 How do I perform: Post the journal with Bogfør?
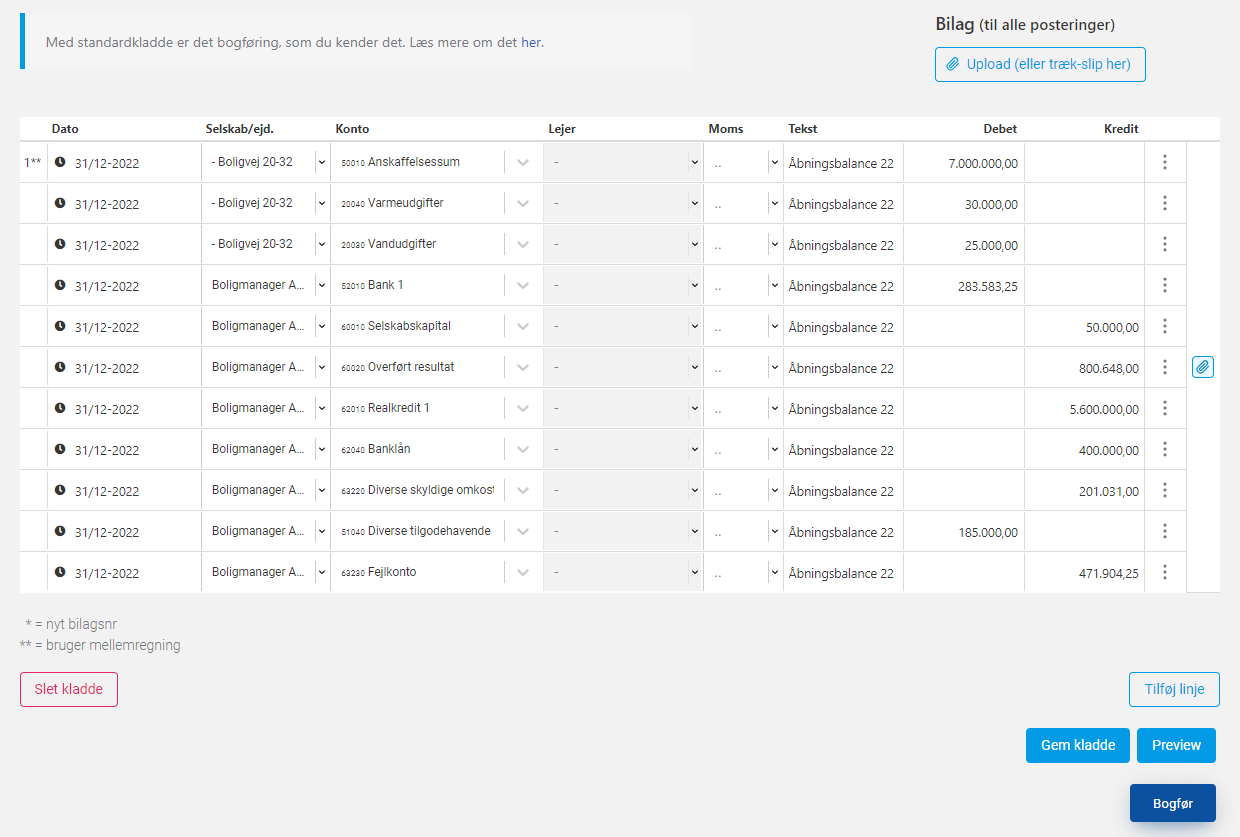(x=1173, y=803)
